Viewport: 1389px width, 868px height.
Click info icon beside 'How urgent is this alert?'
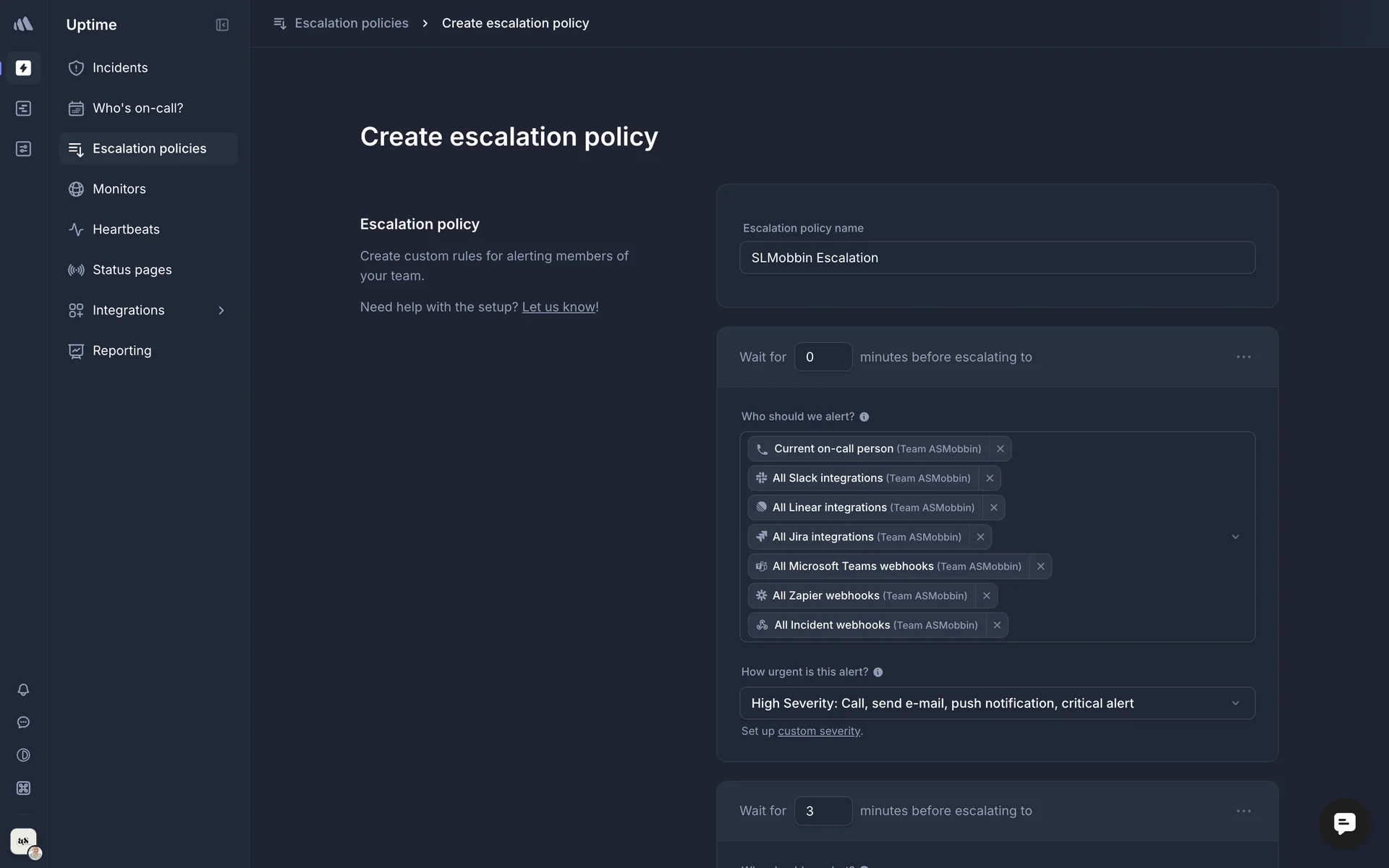tap(878, 672)
